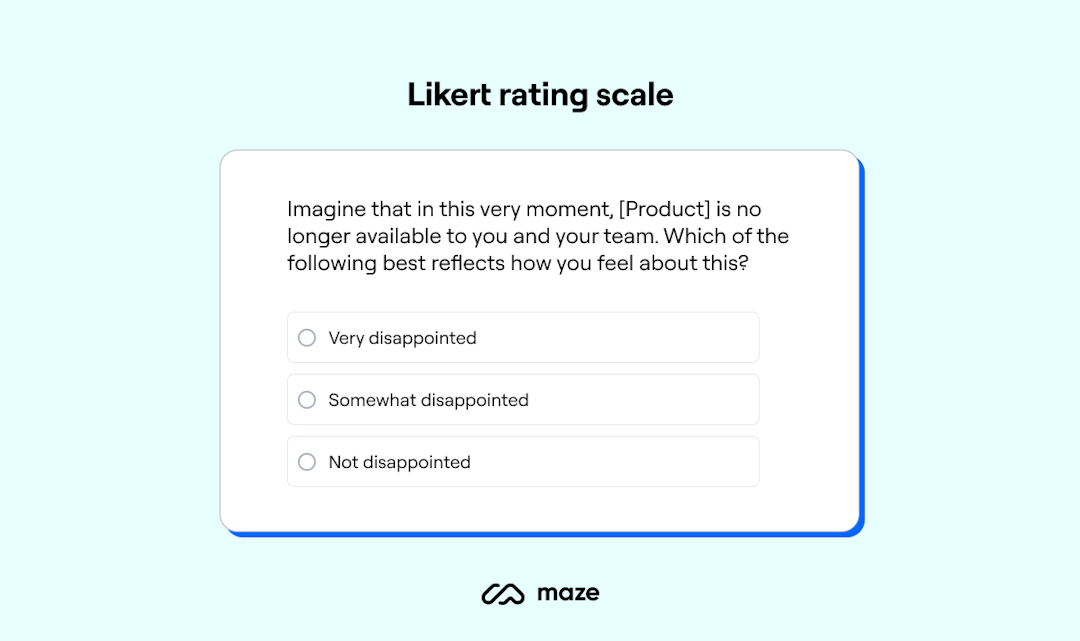Click the mountain-shaped Maze brand symbol

coord(505,592)
